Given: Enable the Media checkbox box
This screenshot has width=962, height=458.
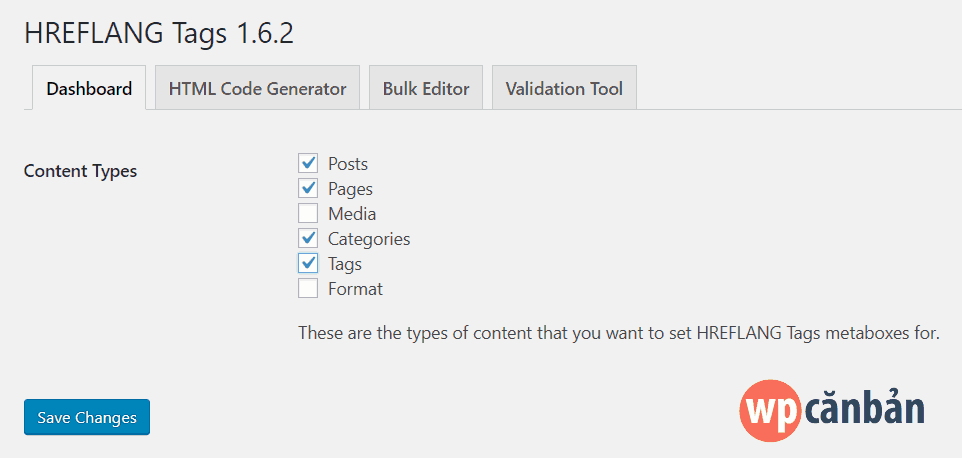Looking at the screenshot, I should coord(308,213).
